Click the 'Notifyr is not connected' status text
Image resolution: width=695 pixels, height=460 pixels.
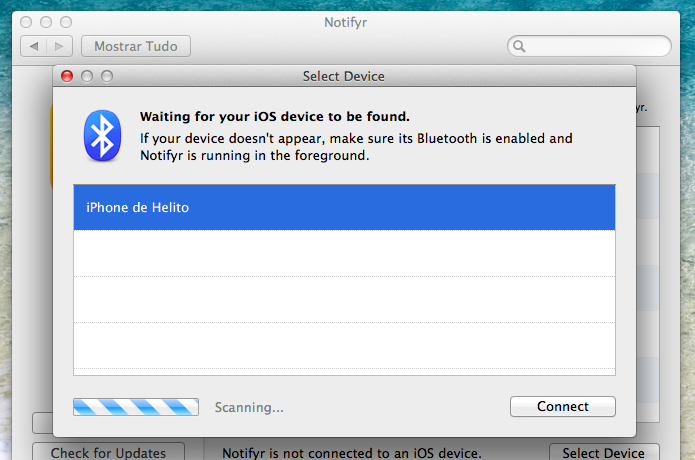pyautogui.click(x=351, y=453)
